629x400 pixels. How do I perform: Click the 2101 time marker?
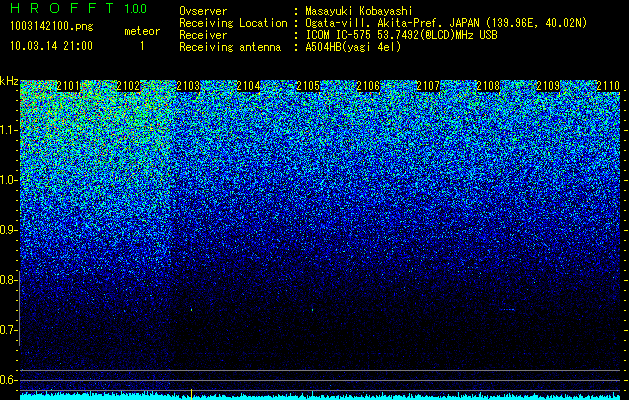pyautogui.click(x=68, y=86)
